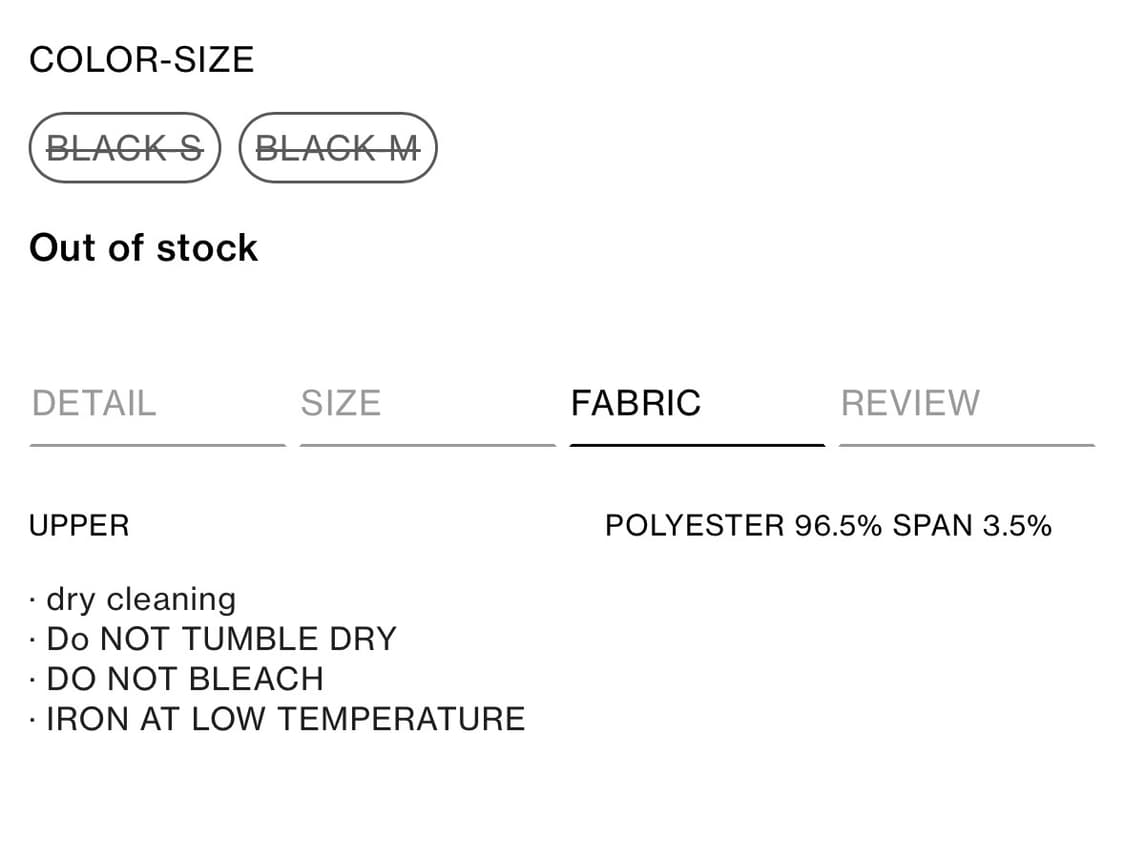
Task: Click the underline beneath the DETAIL tab
Action: 158,445
